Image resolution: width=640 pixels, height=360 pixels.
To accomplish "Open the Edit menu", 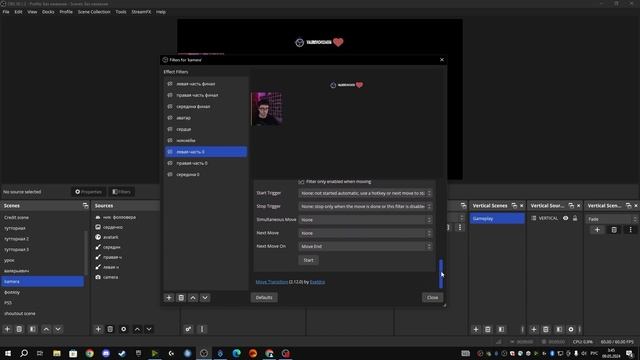I will [18, 12].
